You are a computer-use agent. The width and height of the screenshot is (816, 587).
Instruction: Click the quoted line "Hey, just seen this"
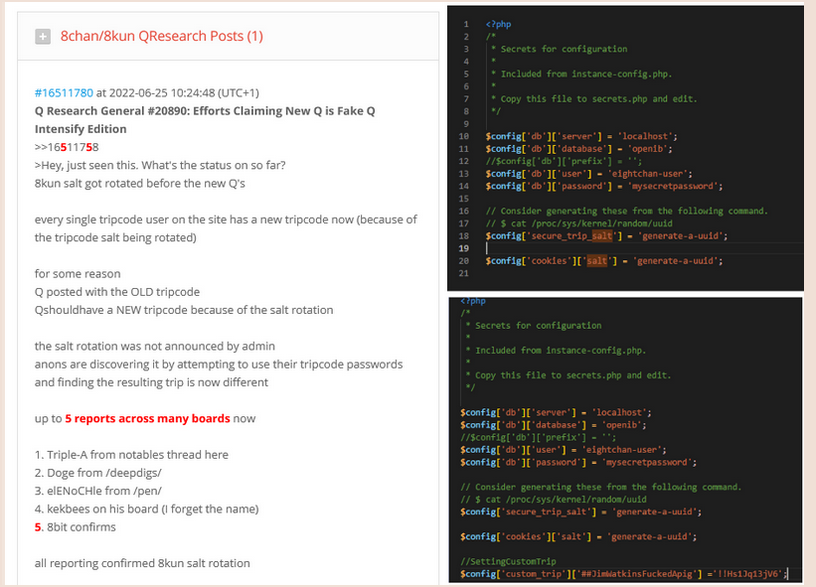pyautogui.click(x=160, y=165)
